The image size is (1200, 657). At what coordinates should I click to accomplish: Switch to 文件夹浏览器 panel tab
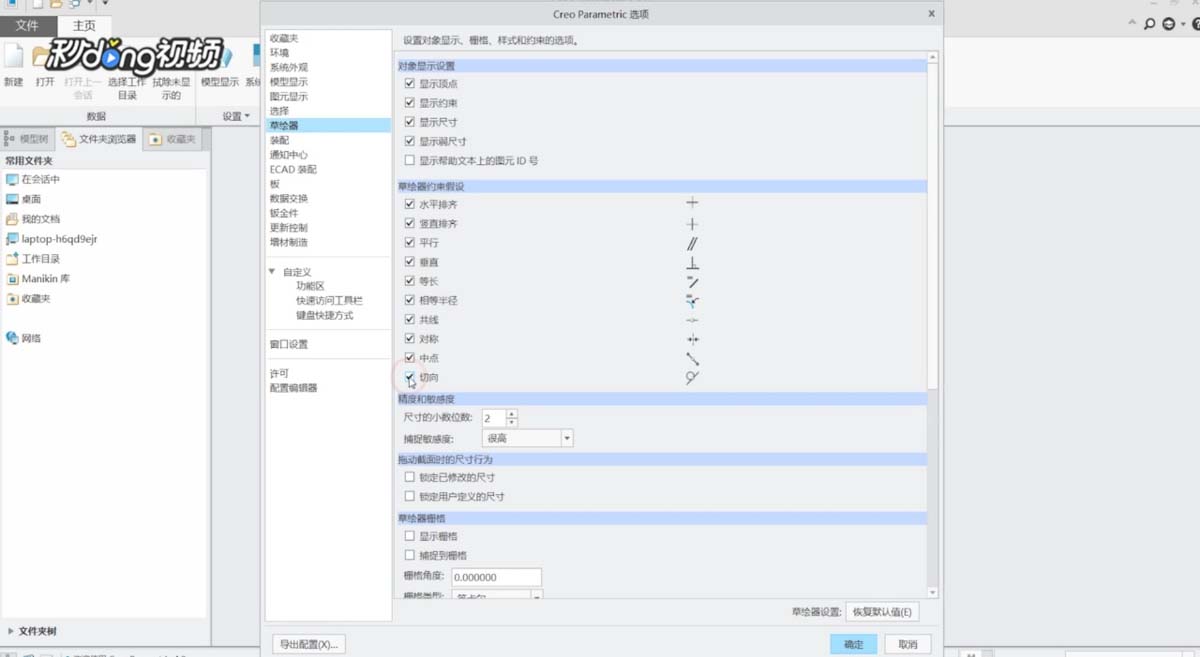[100, 139]
